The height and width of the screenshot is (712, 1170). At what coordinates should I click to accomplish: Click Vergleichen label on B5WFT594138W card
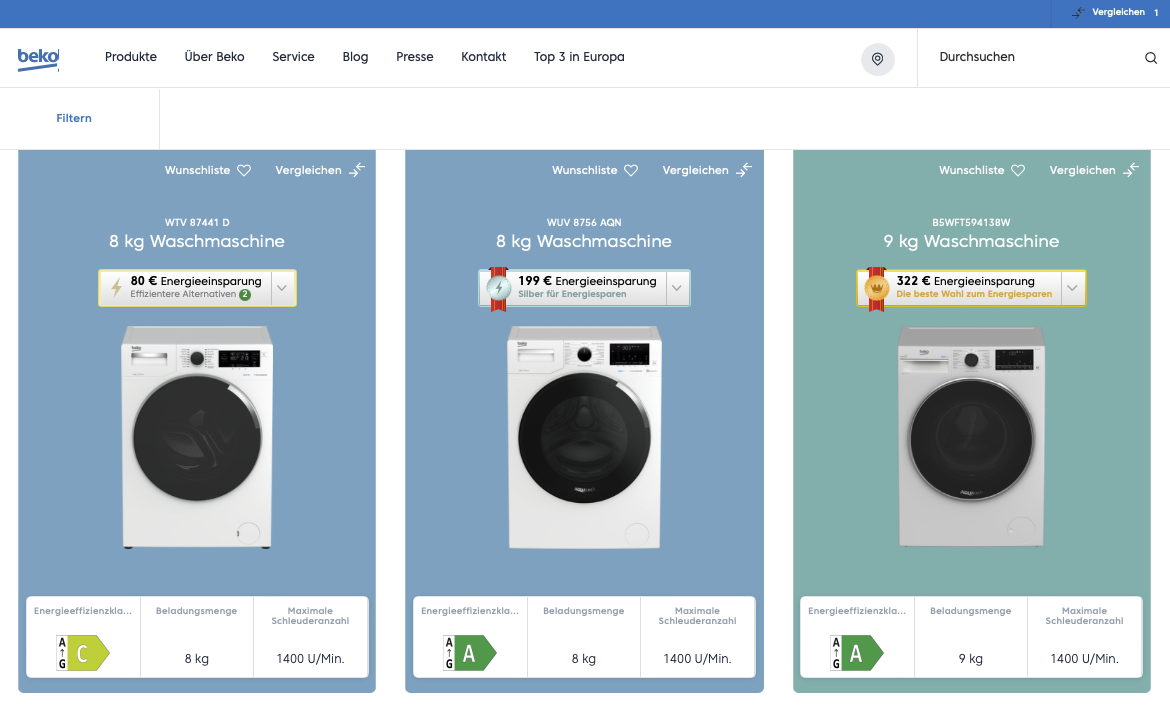click(1083, 170)
